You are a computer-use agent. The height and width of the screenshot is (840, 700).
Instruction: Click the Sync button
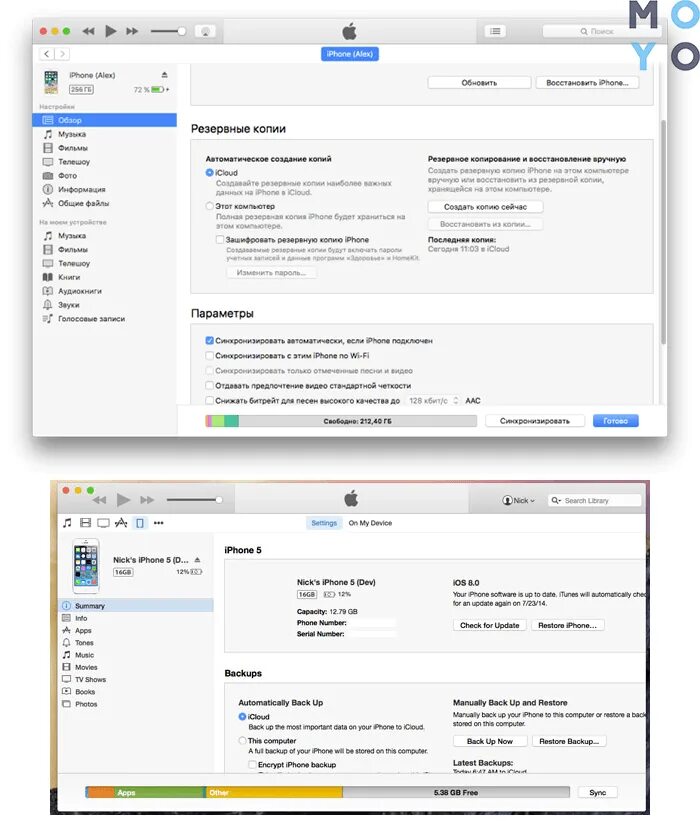tap(598, 792)
